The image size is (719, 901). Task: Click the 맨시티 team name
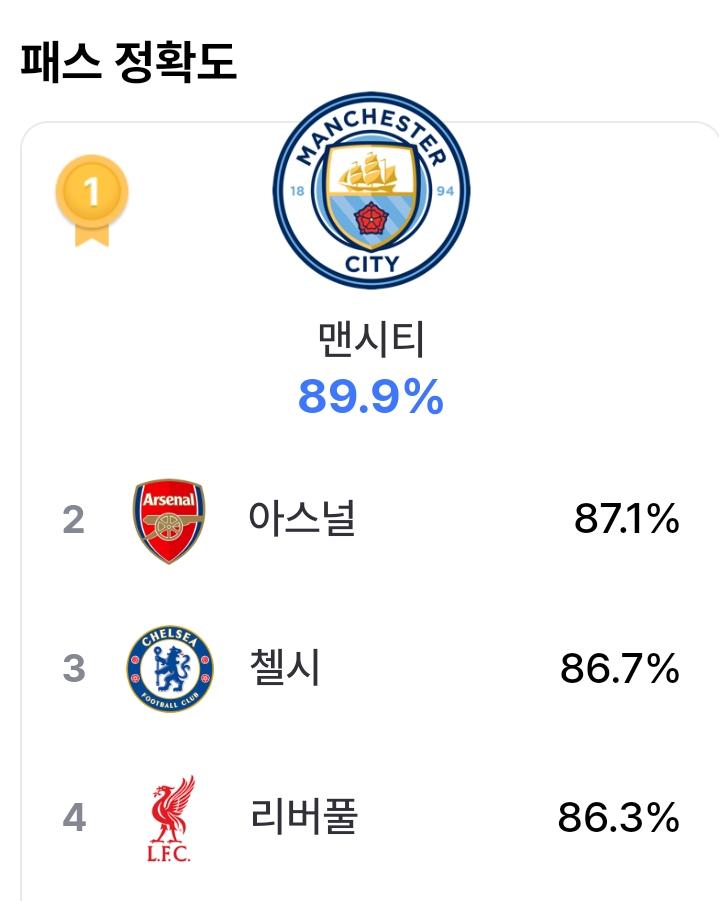pos(371,339)
